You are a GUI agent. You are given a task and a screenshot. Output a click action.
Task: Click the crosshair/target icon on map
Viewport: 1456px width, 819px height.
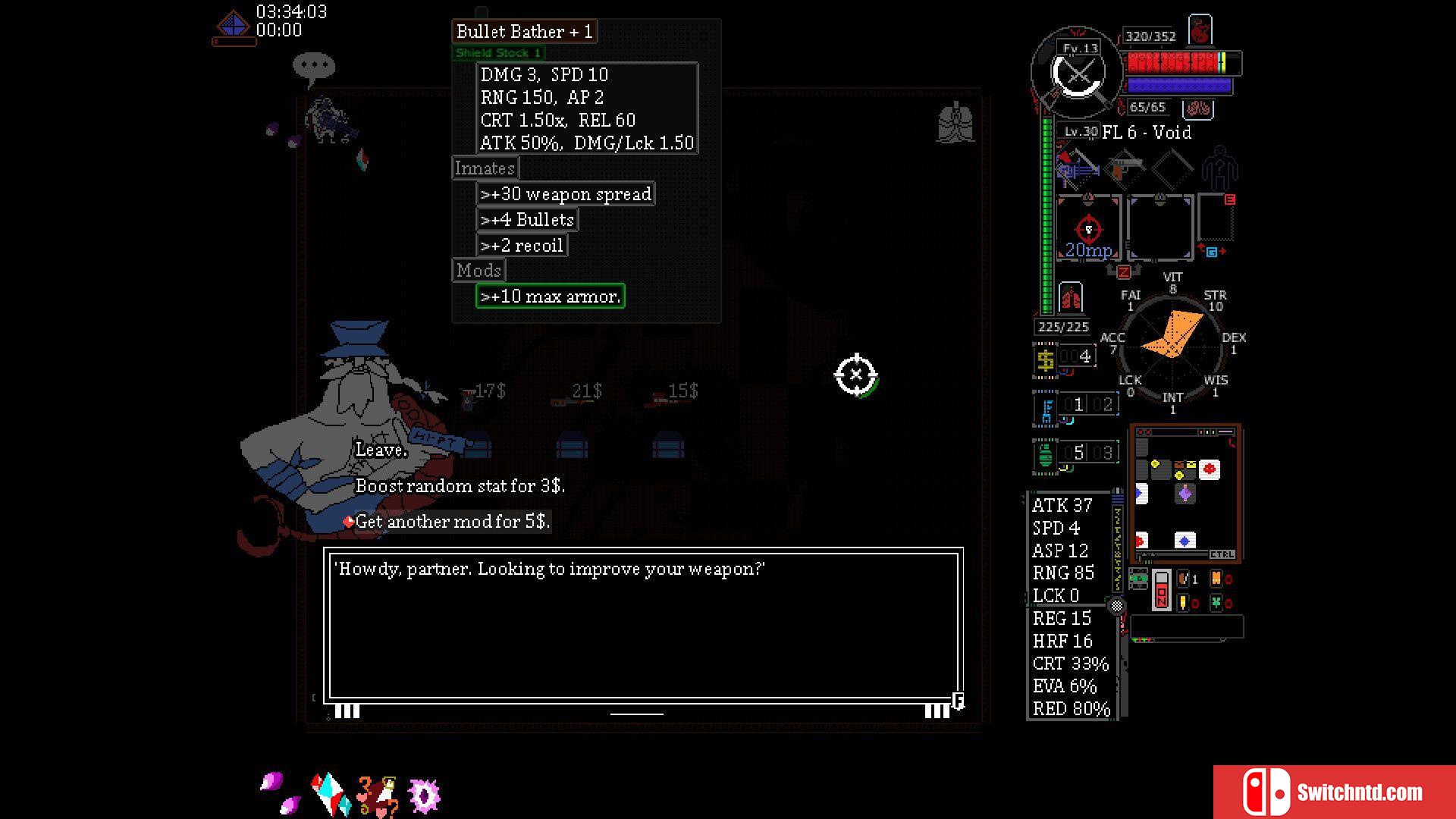tap(855, 375)
